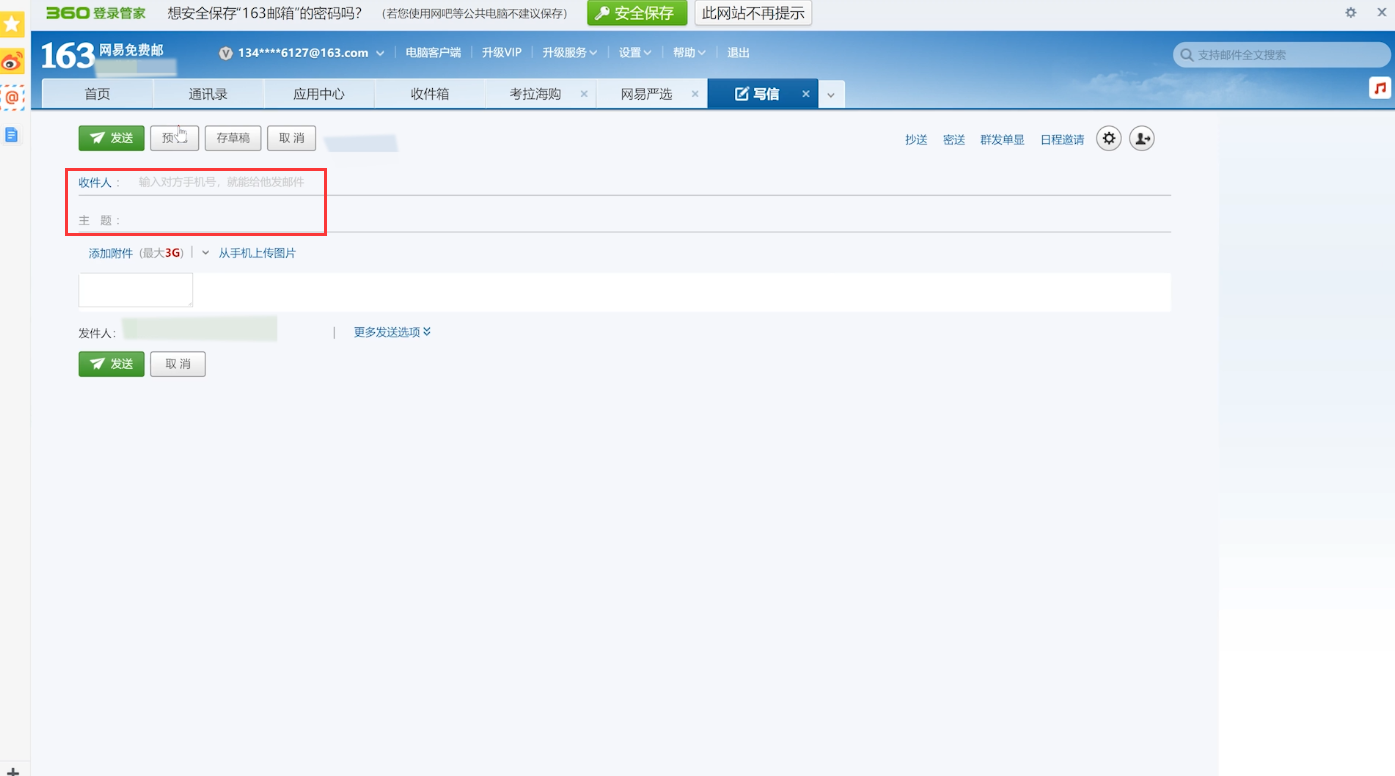This screenshot has height=776, width=1395.
Task: Send the email with top 发送 button
Action: pos(112,138)
